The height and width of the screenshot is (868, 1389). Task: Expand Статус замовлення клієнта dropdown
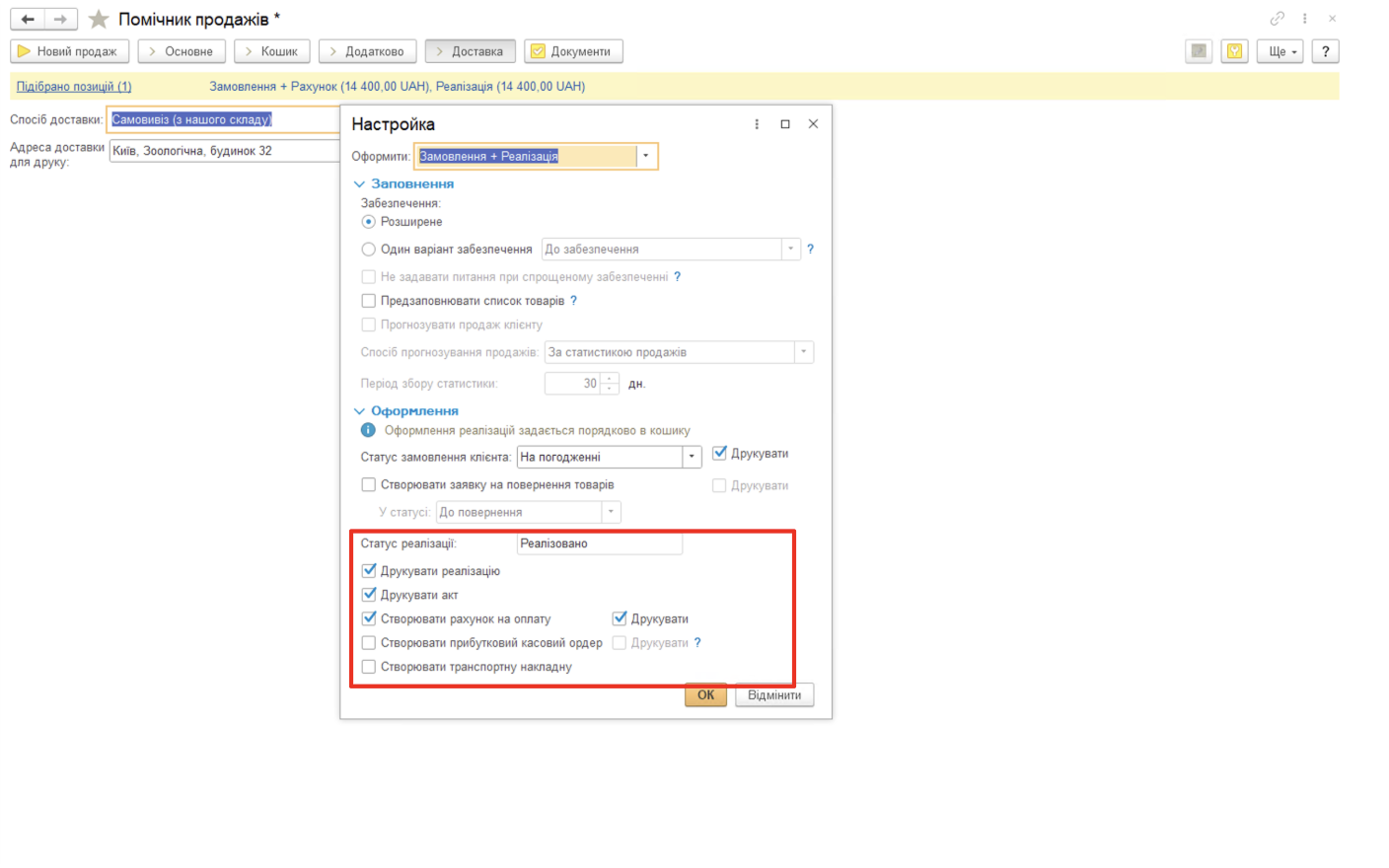(692, 457)
